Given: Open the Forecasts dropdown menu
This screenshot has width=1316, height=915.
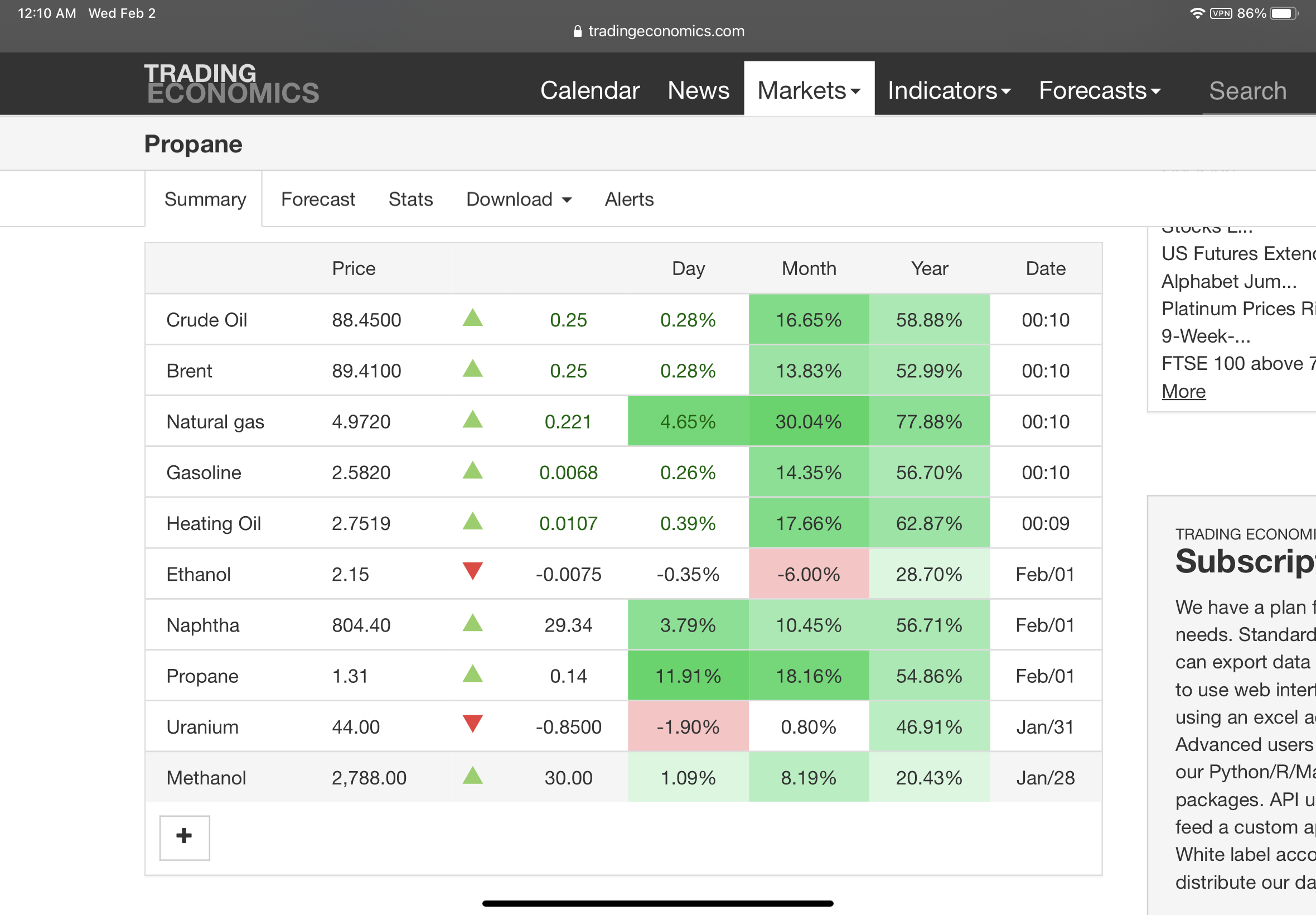Looking at the screenshot, I should point(1100,90).
